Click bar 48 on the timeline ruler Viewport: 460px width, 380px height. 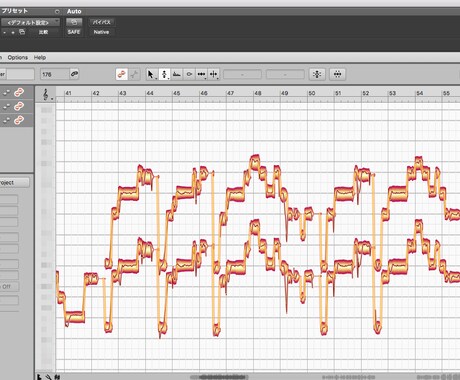pos(258,93)
